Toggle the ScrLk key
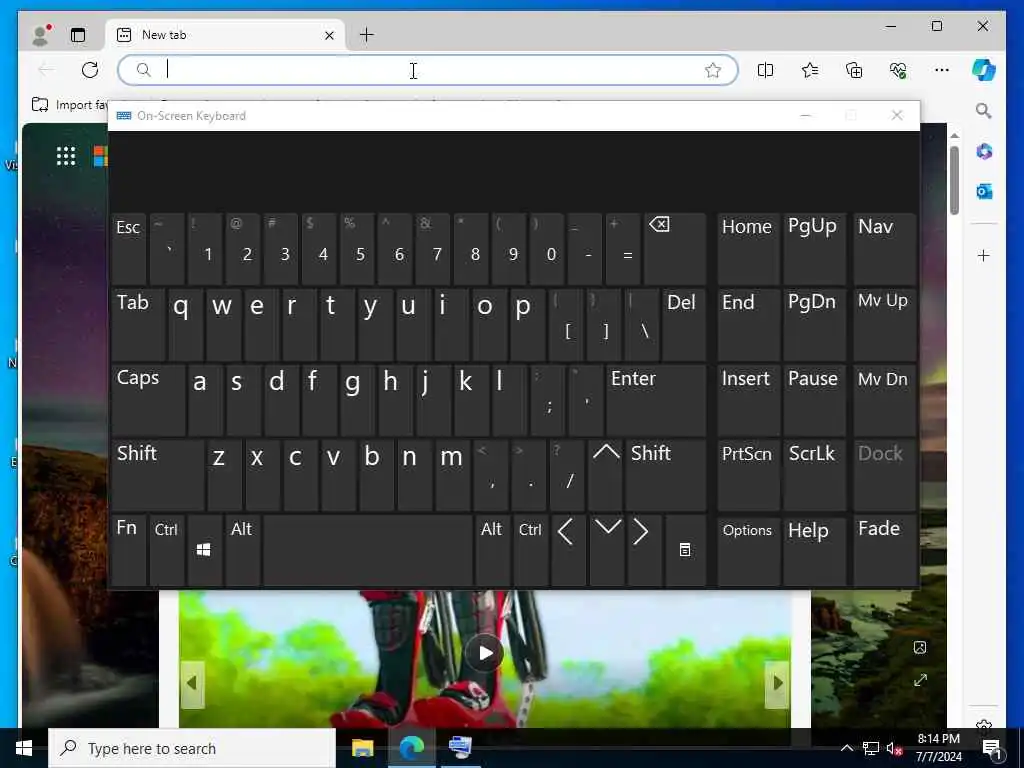 [814, 475]
